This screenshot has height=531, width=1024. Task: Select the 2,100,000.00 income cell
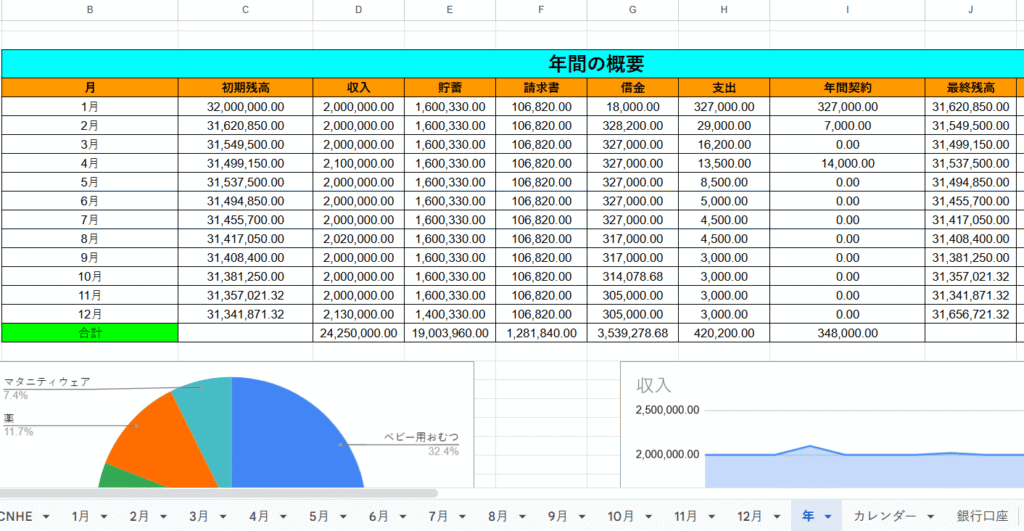coord(359,163)
